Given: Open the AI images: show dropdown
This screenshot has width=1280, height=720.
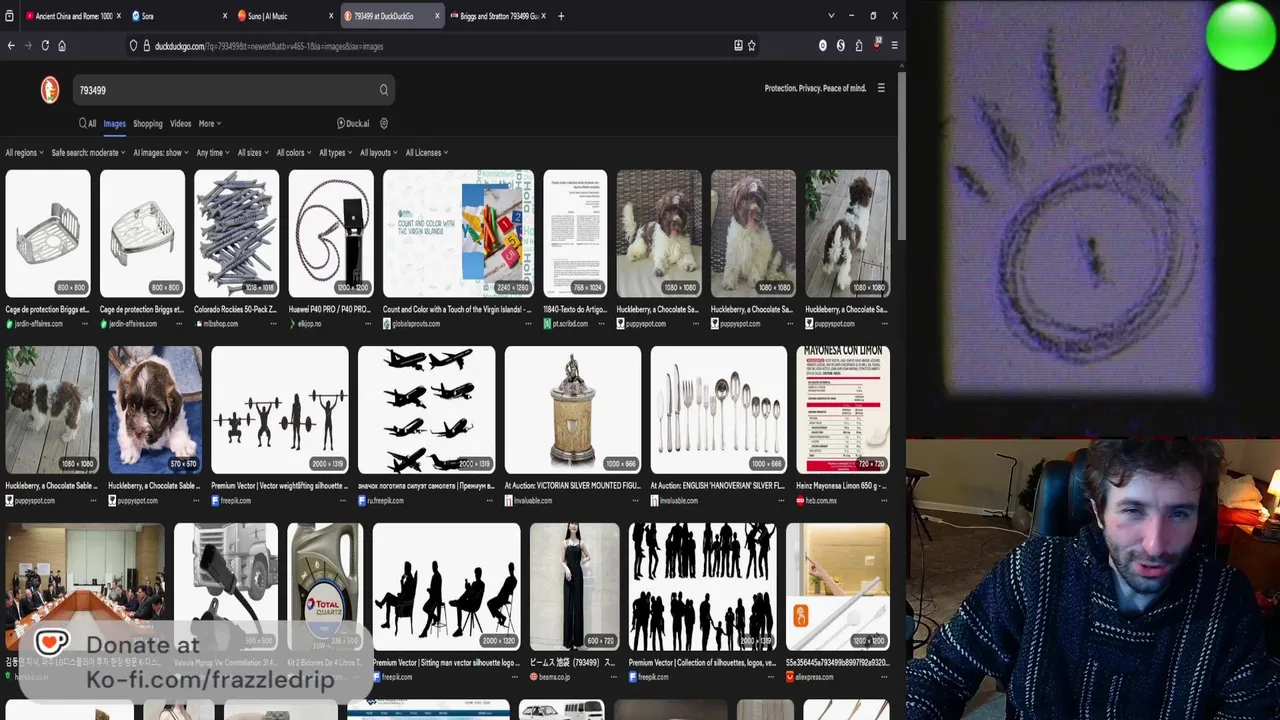Looking at the screenshot, I should [x=161, y=153].
